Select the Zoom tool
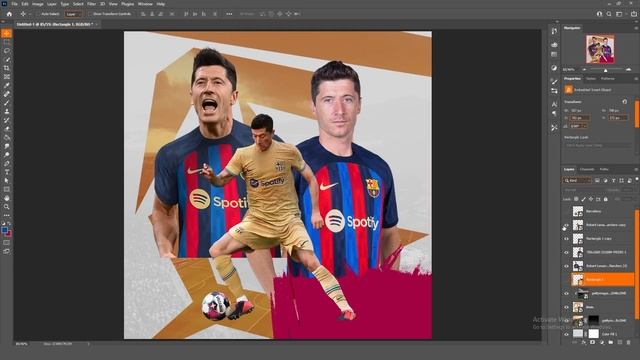This screenshot has height=360, width=640. 7,207
